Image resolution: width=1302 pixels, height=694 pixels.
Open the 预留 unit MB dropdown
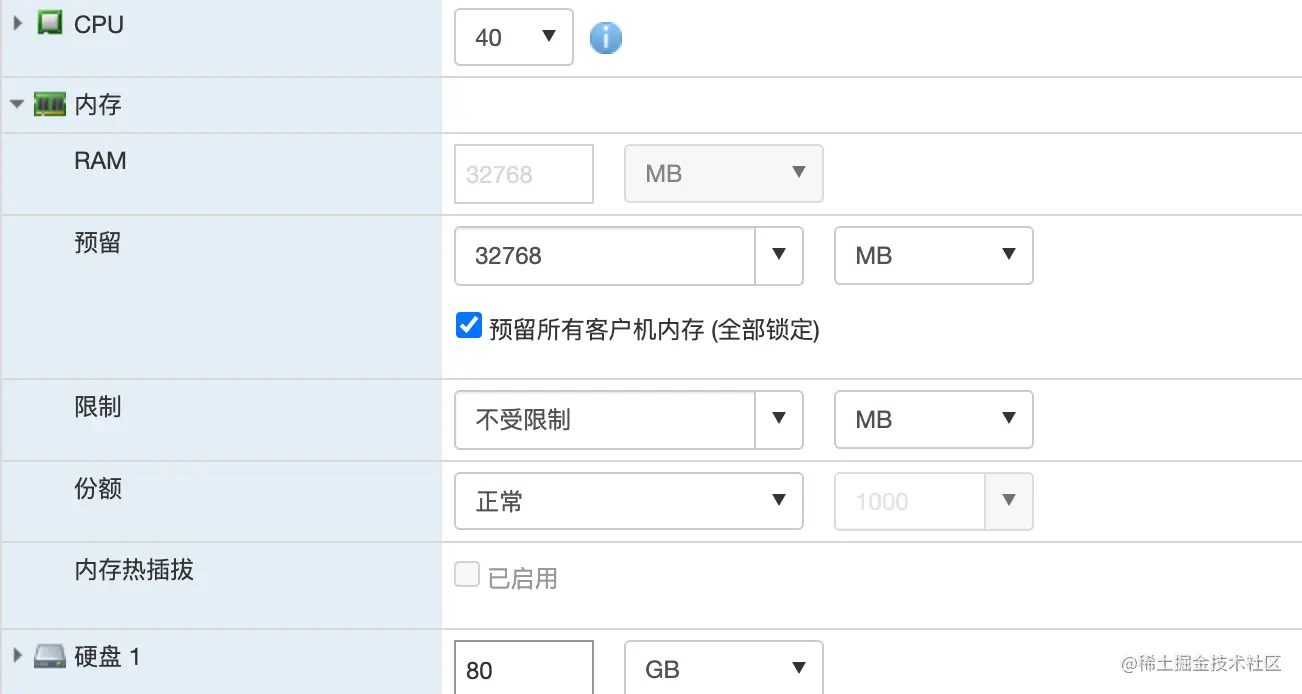[934, 255]
